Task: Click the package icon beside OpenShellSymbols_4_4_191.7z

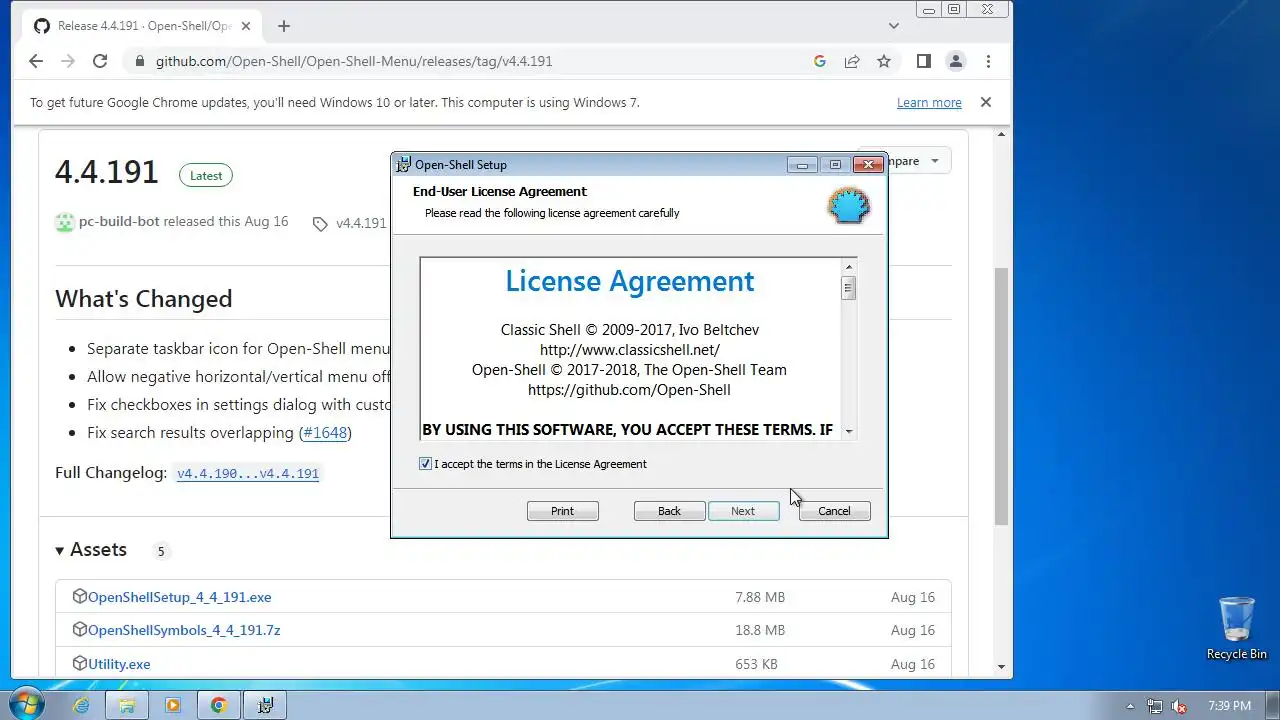Action: point(80,629)
